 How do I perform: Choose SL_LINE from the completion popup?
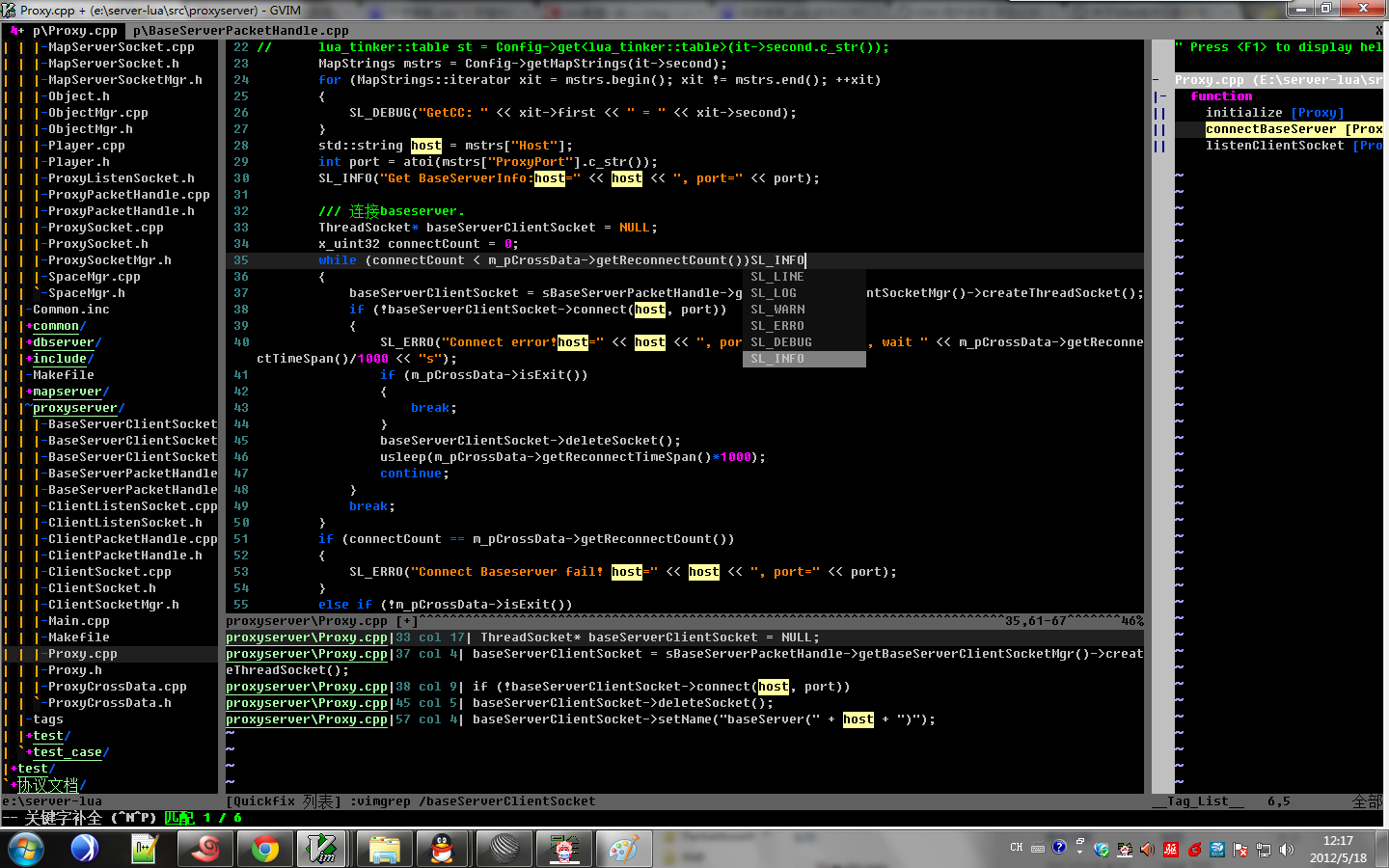[x=803, y=277]
